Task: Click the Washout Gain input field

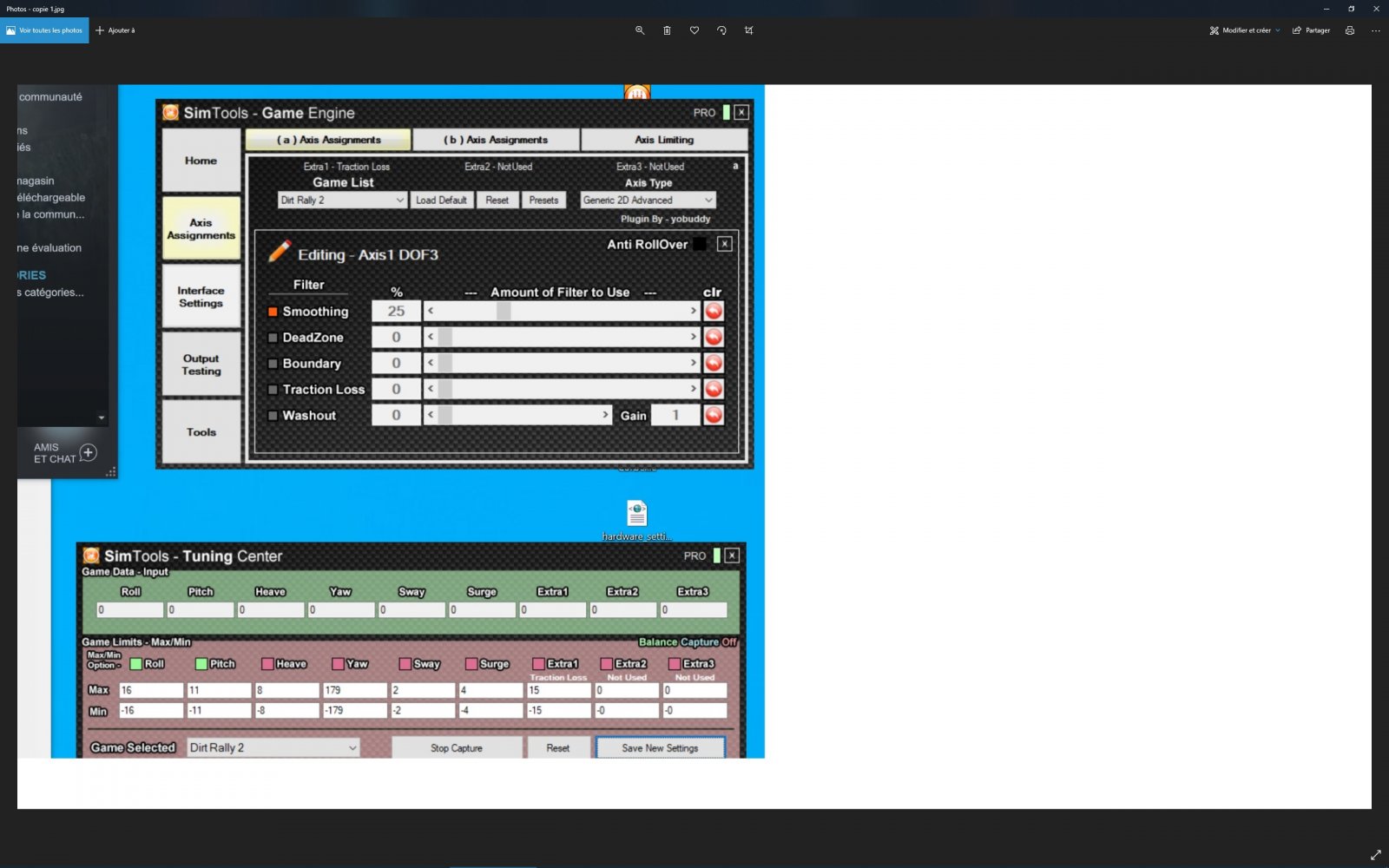Action: tap(675, 416)
